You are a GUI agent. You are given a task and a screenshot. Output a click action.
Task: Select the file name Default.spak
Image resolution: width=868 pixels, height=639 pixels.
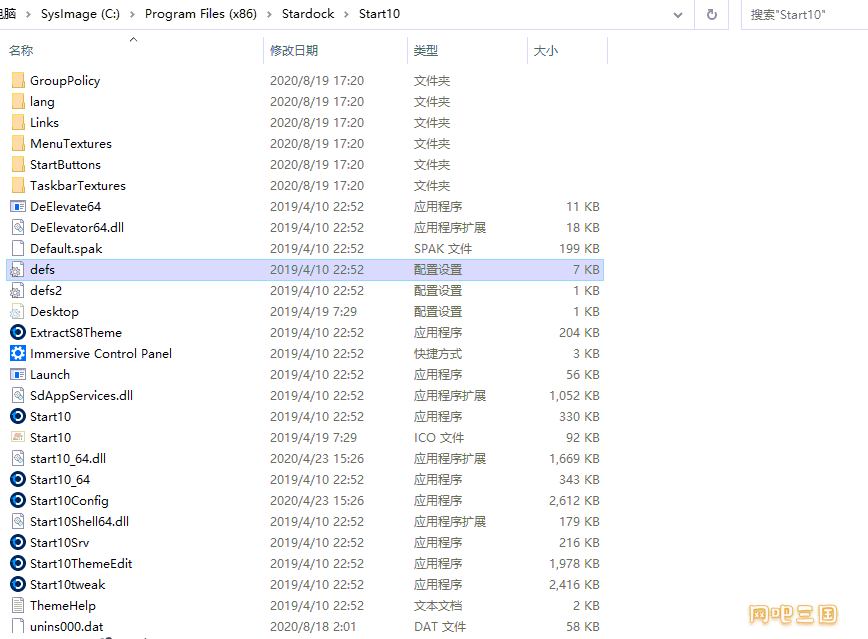coord(66,249)
